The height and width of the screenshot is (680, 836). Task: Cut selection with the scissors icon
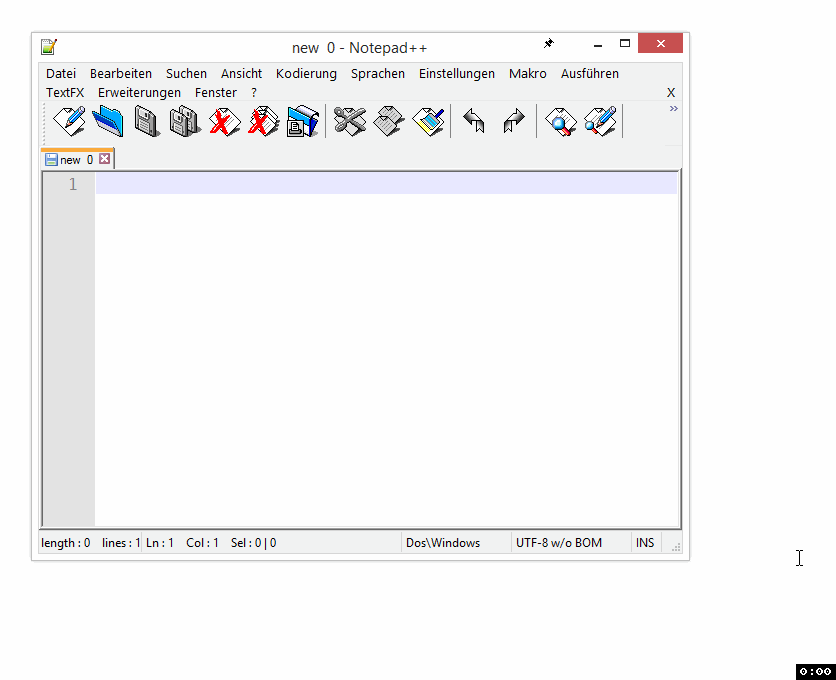(349, 122)
